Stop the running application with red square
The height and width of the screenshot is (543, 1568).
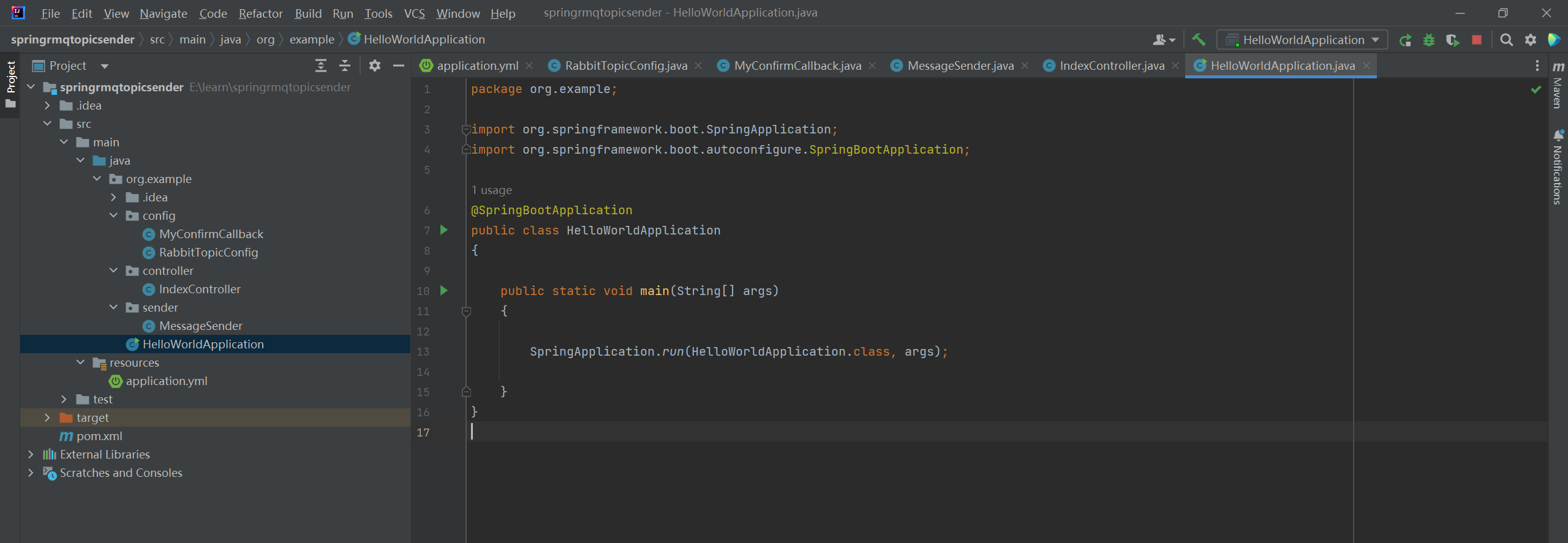click(x=1477, y=40)
